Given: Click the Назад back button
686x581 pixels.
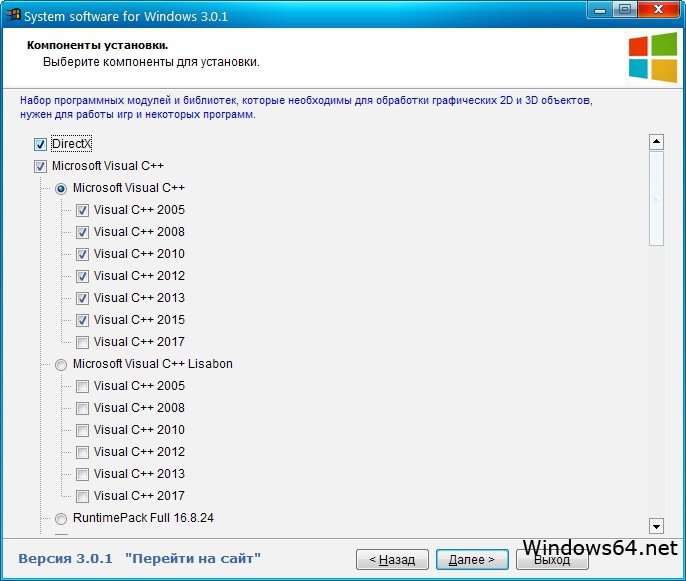Looking at the screenshot, I should pos(392,560).
